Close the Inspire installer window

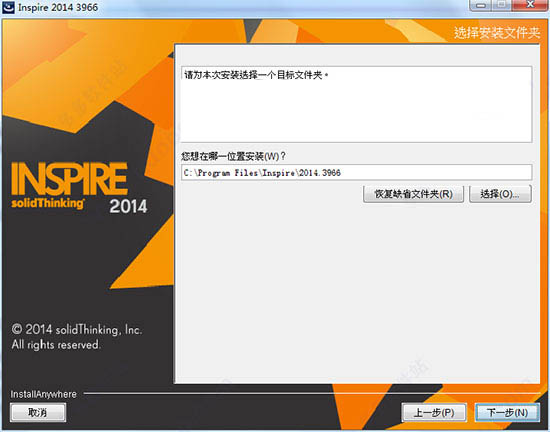click(530, 5)
